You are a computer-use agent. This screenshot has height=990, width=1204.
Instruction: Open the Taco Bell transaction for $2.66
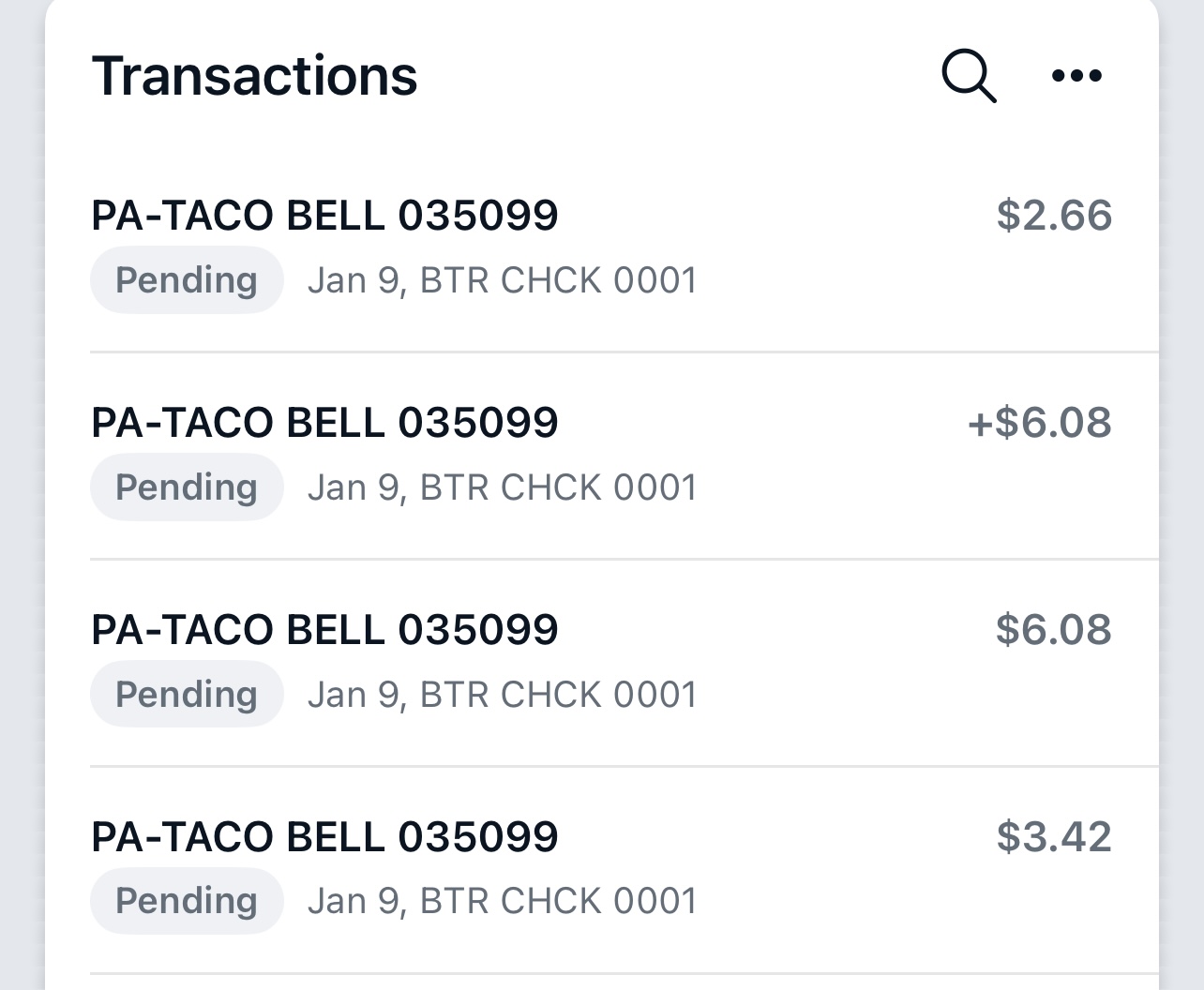(324, 216)
